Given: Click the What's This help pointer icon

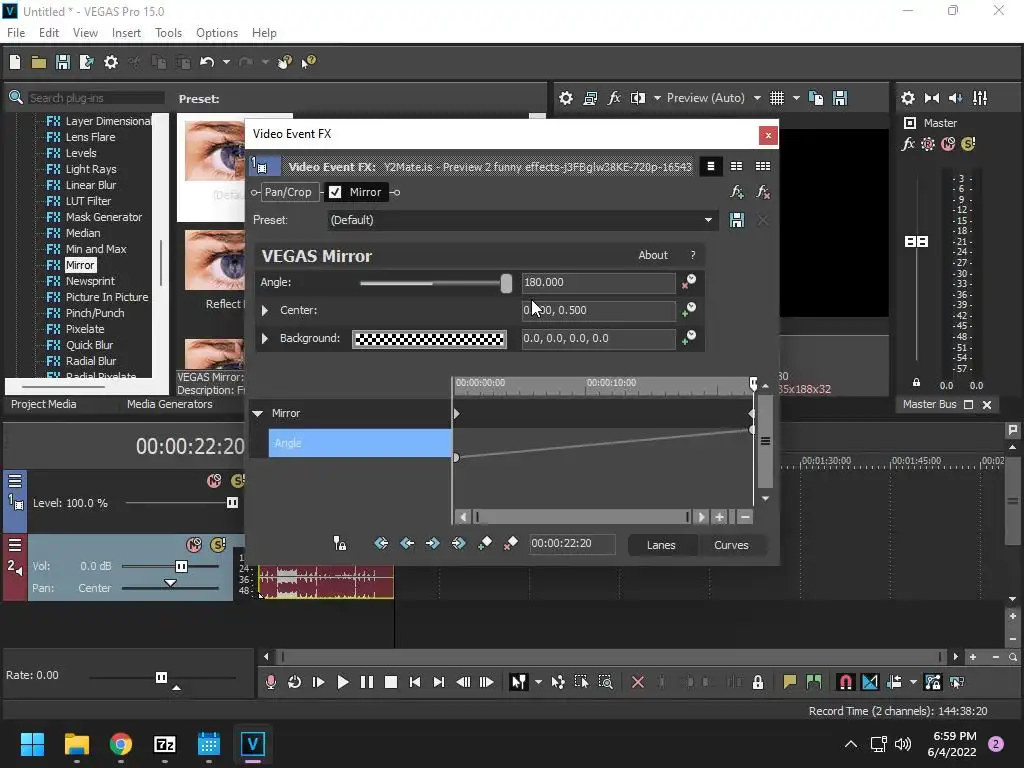Looking at the screenshot, I should (x=308, y=62).
